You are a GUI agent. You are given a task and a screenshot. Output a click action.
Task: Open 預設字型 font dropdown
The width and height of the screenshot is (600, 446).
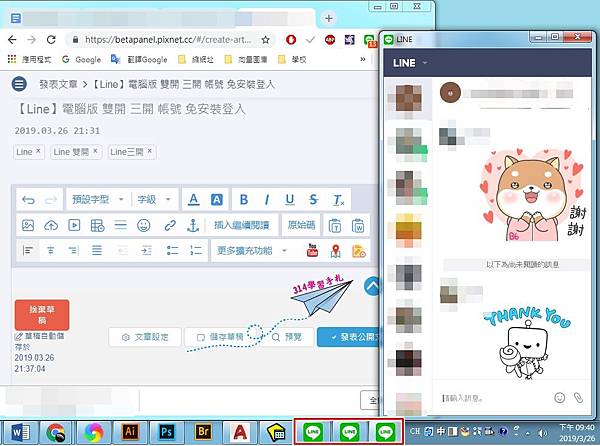(98, 199)
